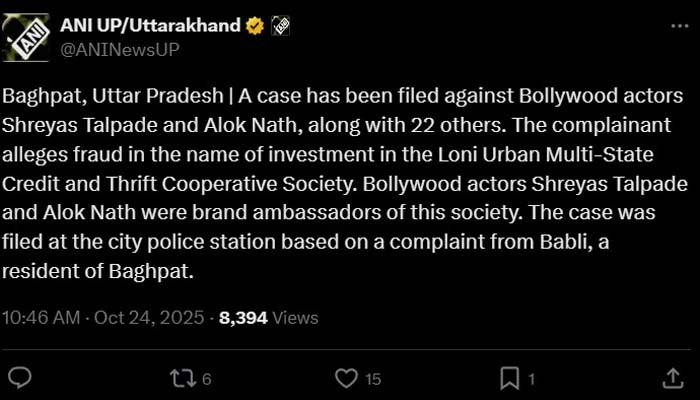
Task: Like the post with the heart icon
Action: point(346,379)
